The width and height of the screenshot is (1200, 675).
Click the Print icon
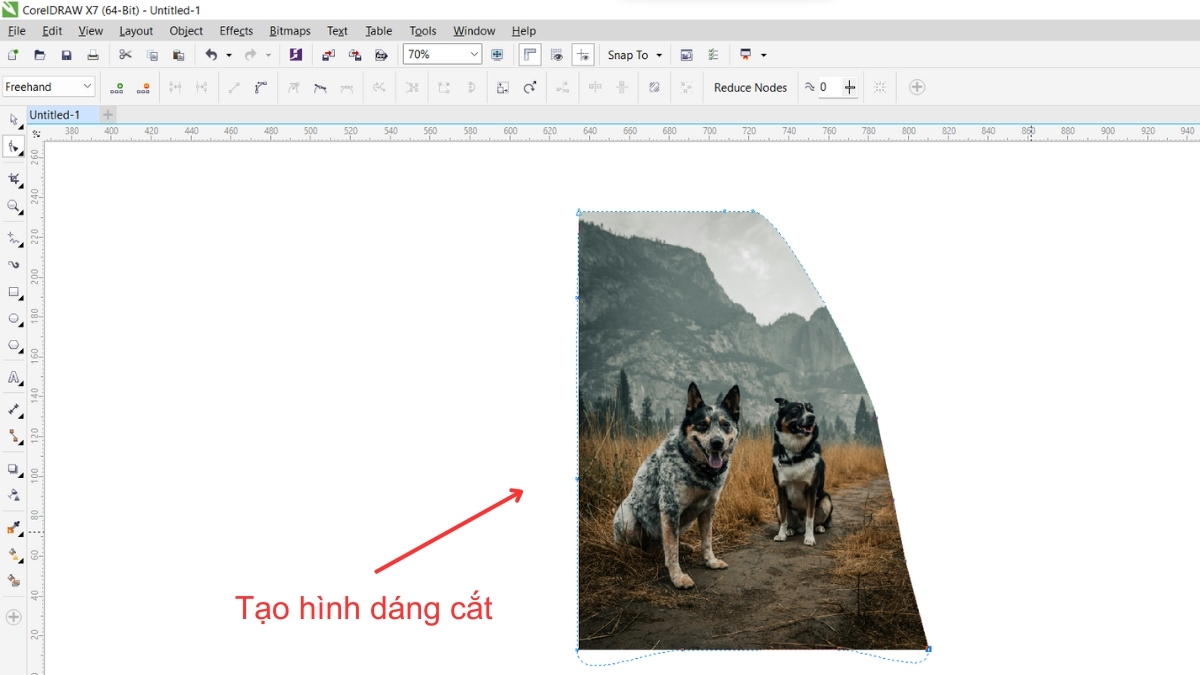93,55
